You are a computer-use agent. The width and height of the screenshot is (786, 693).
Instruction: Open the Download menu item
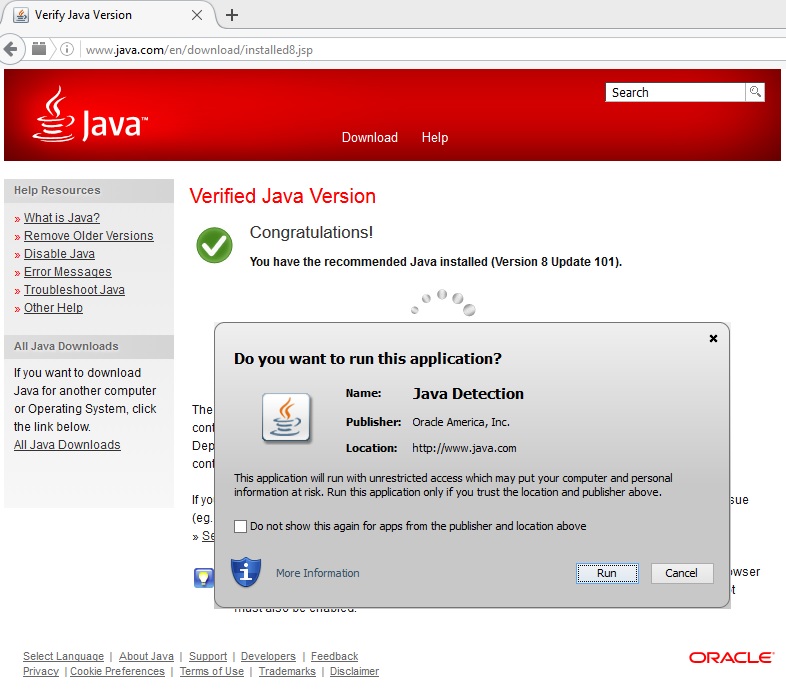coord(370,137)
